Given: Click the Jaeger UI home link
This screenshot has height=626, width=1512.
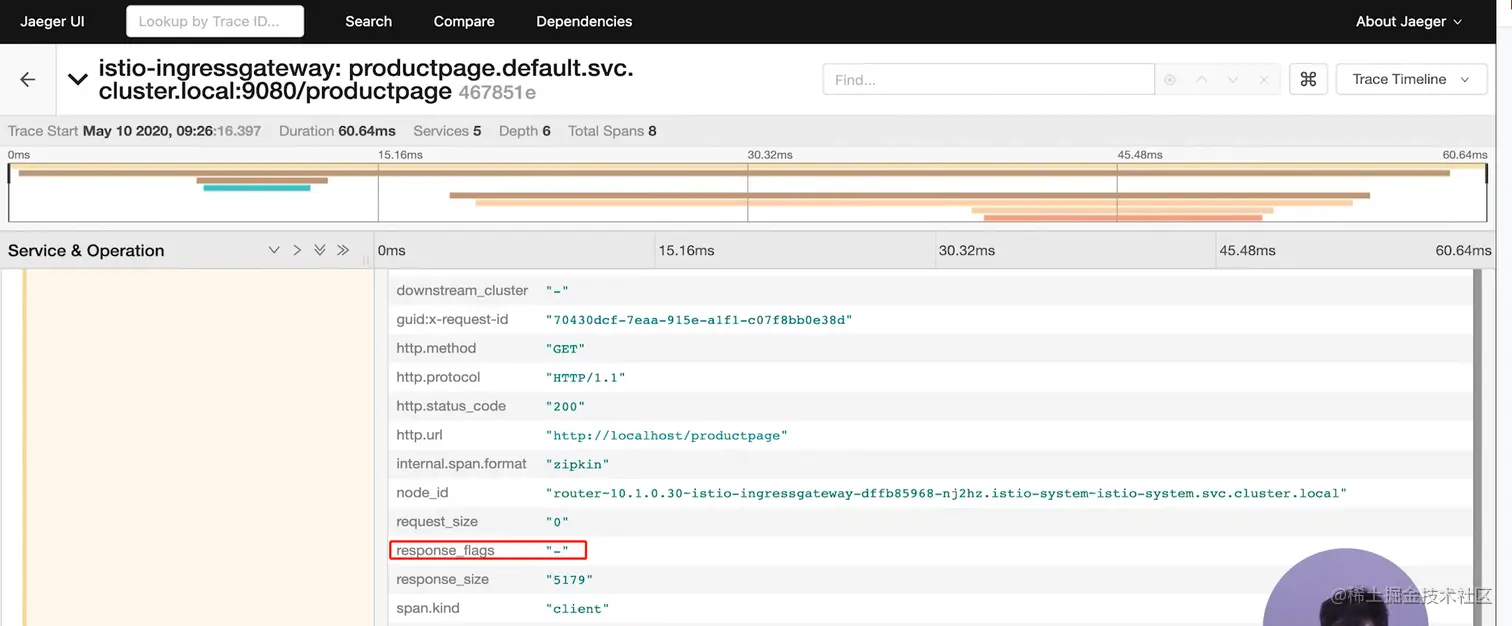Looking at the screenshot, I should [52, 21].
